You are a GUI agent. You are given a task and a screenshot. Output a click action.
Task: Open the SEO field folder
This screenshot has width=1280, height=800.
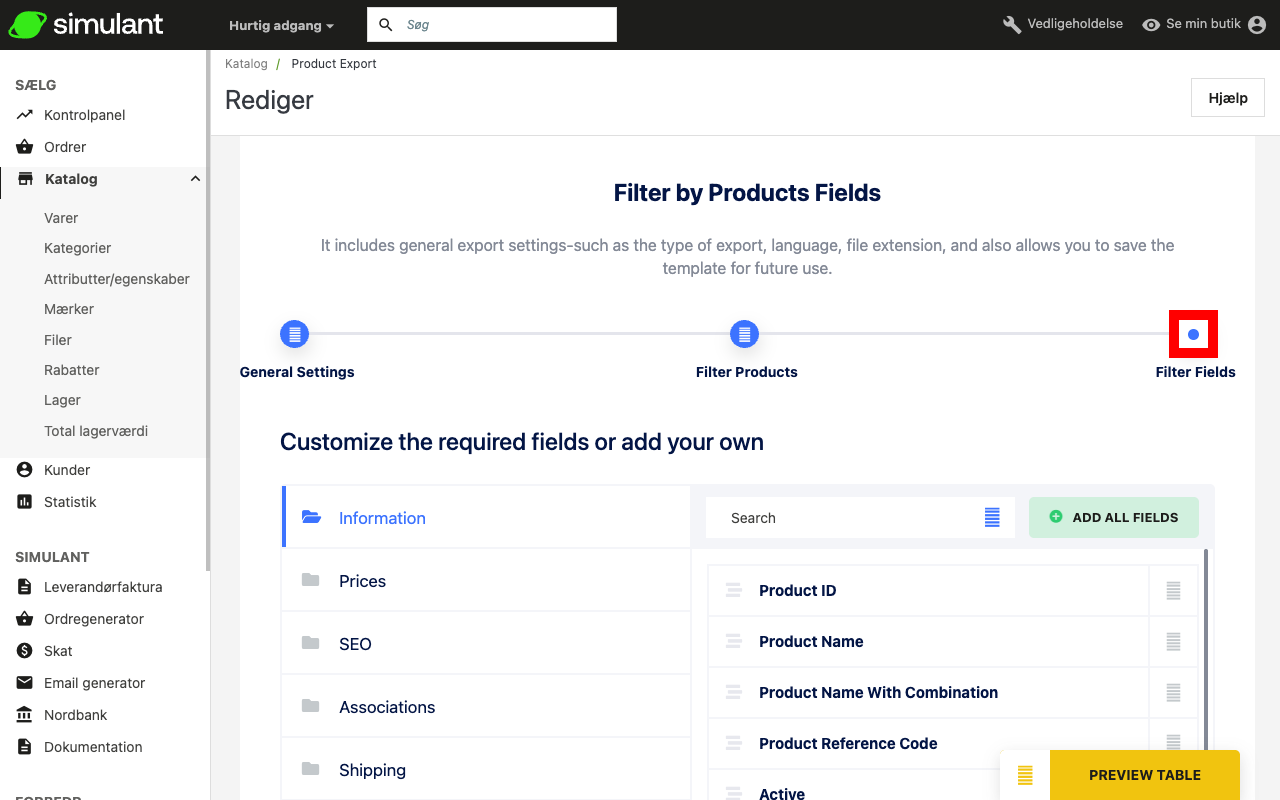355,644
